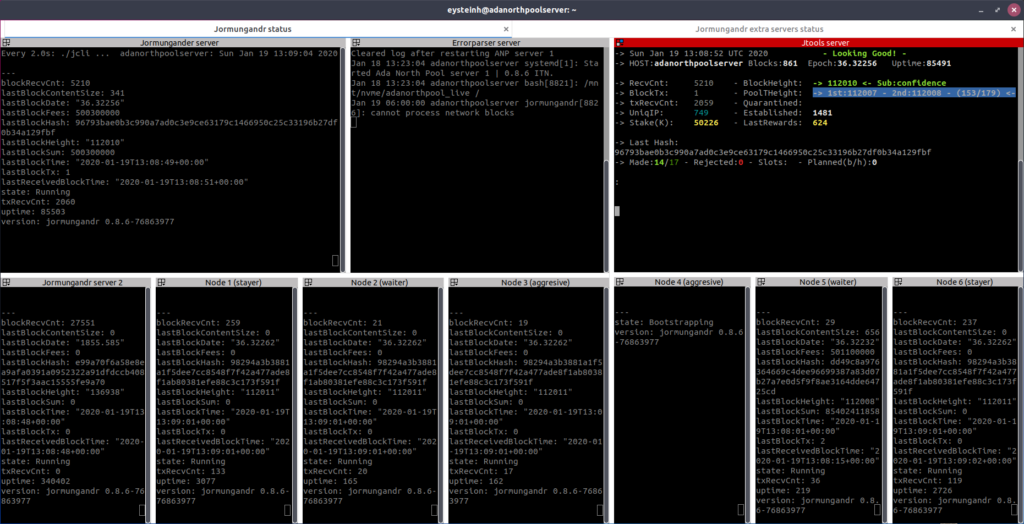Select the Jormungandr server 2 title bar
This screenshot has height=524, width=1024.
point(74,282)
